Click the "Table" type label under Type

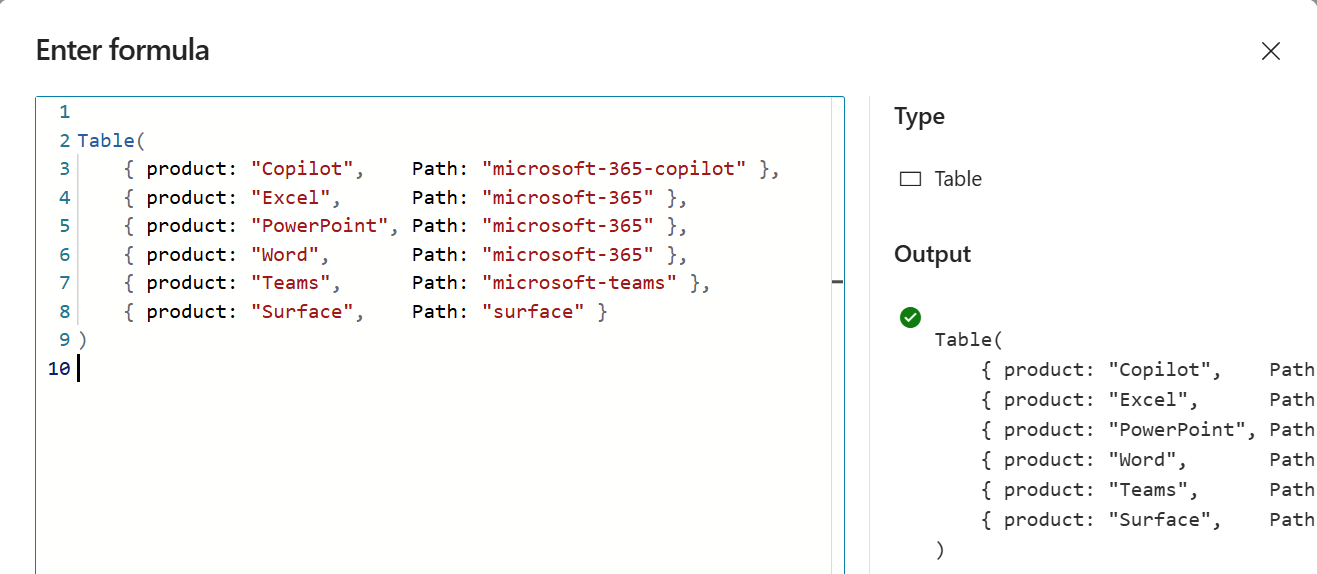click(x=958, y=180)
